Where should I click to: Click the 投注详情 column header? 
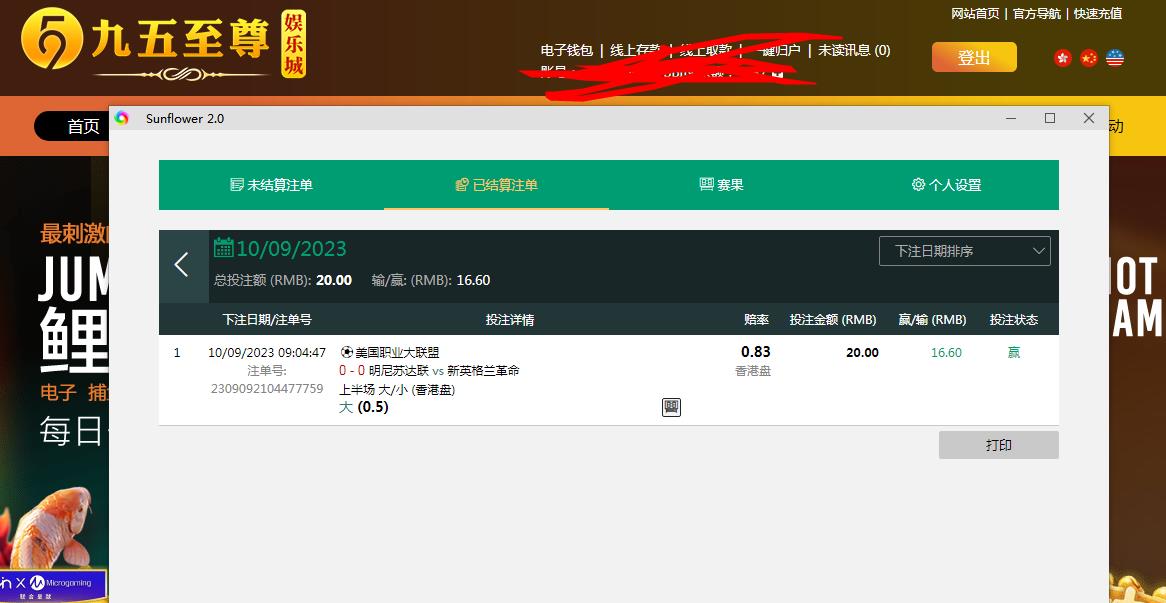[x=510, y=320]
